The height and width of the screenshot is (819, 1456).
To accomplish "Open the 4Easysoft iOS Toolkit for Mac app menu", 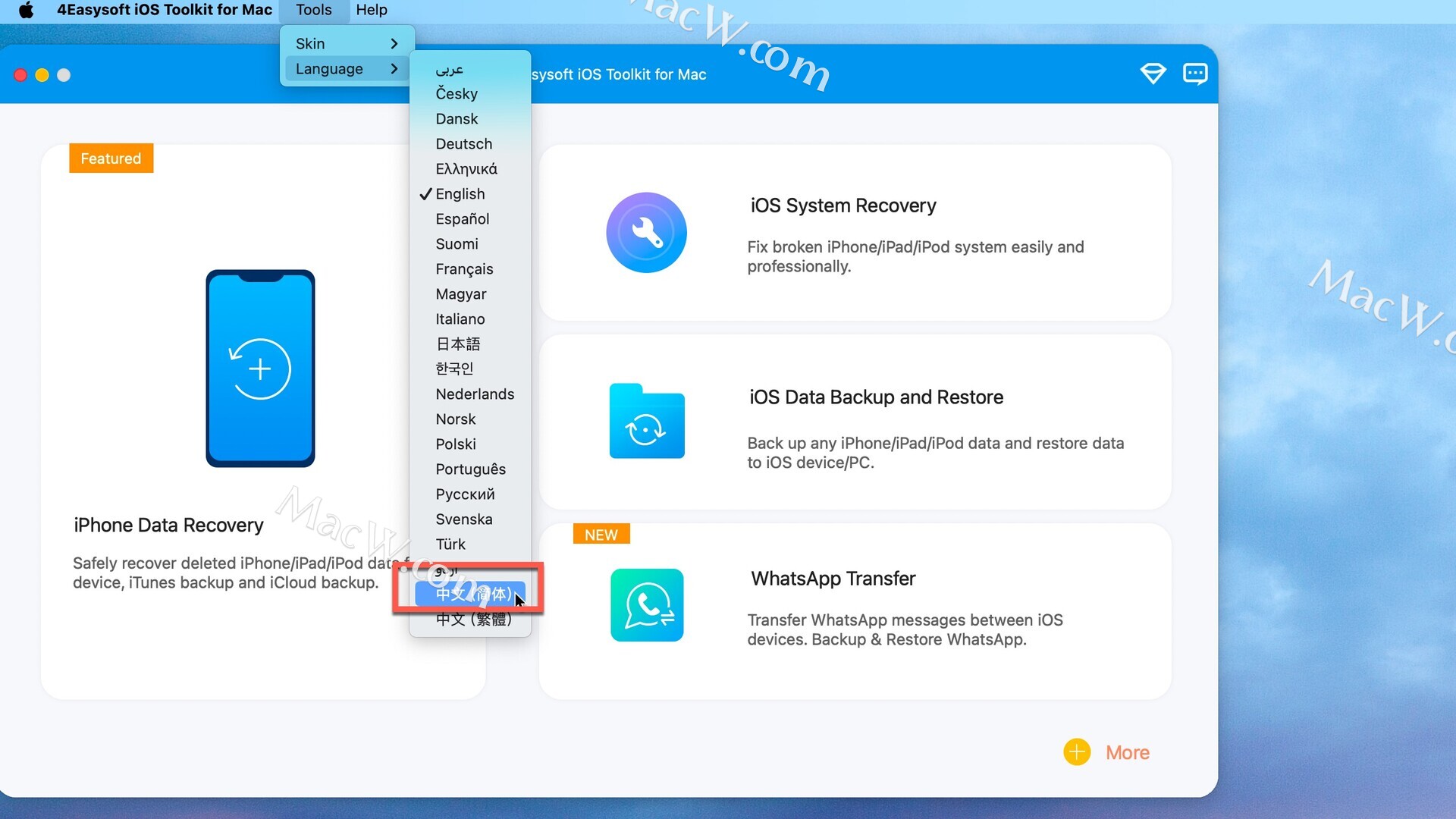I will point(165,10).
